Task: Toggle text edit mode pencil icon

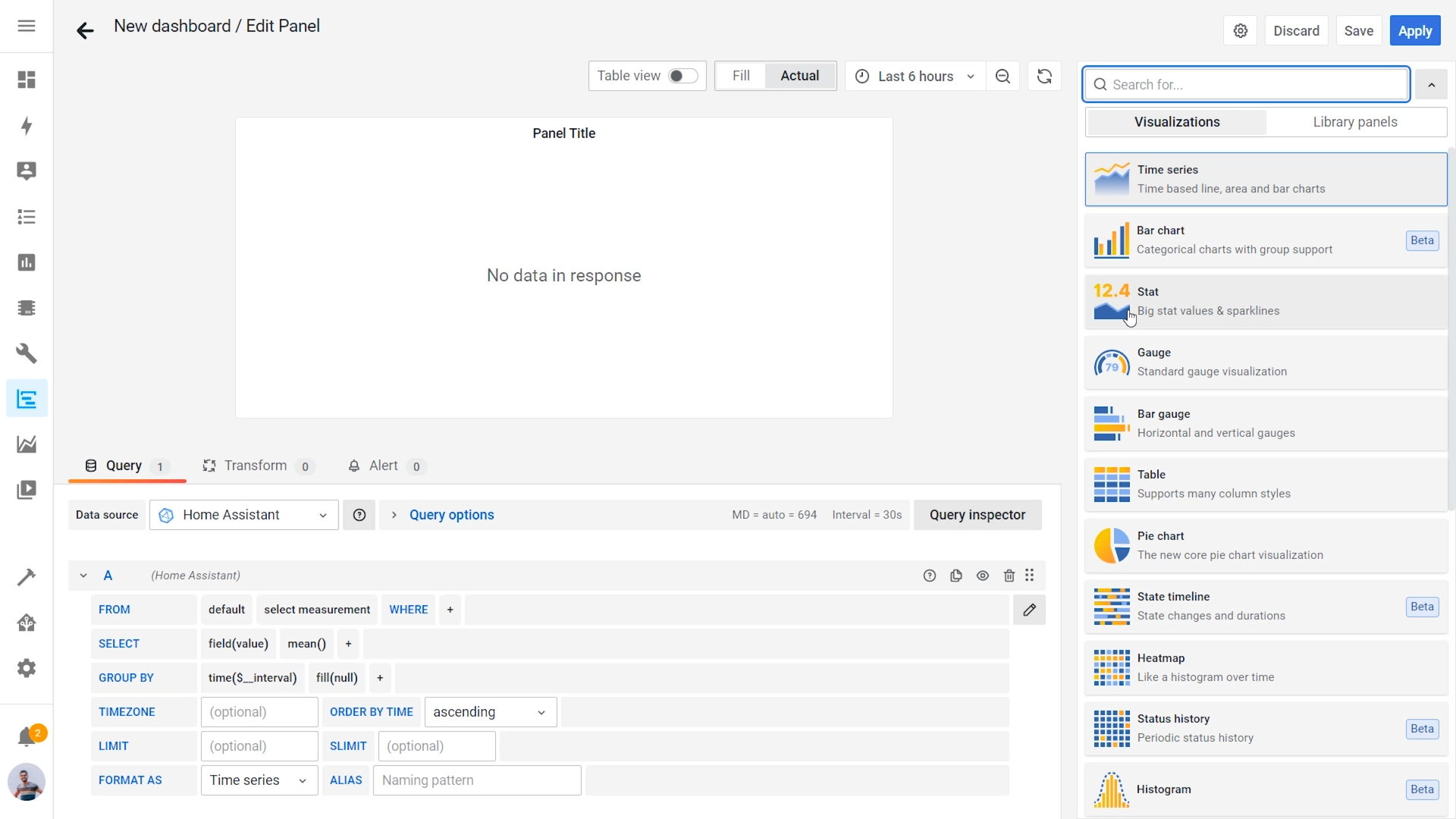Action: [1029, 610]
